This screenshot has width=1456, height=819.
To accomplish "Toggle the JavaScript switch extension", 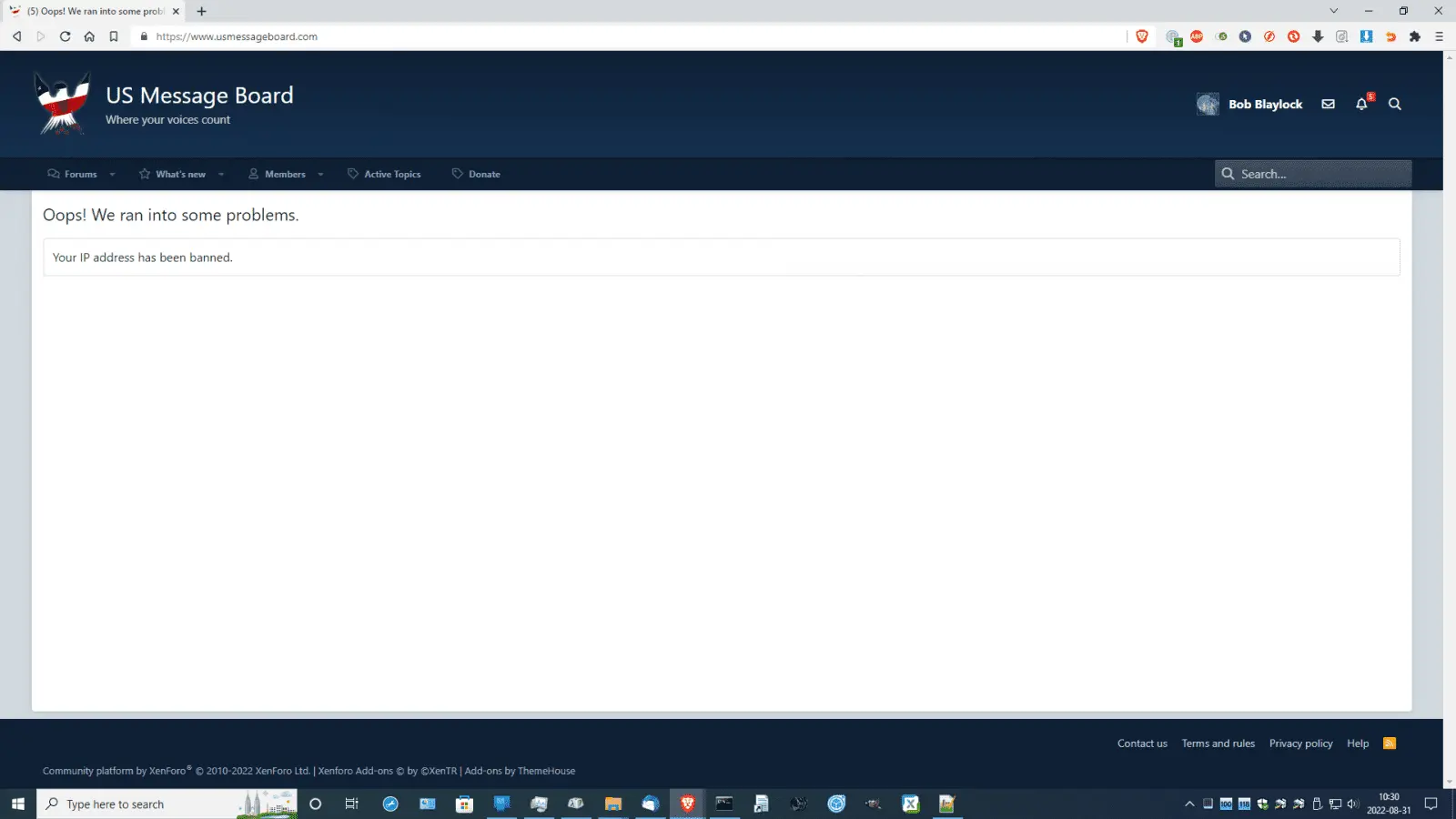I will 1221,36.
